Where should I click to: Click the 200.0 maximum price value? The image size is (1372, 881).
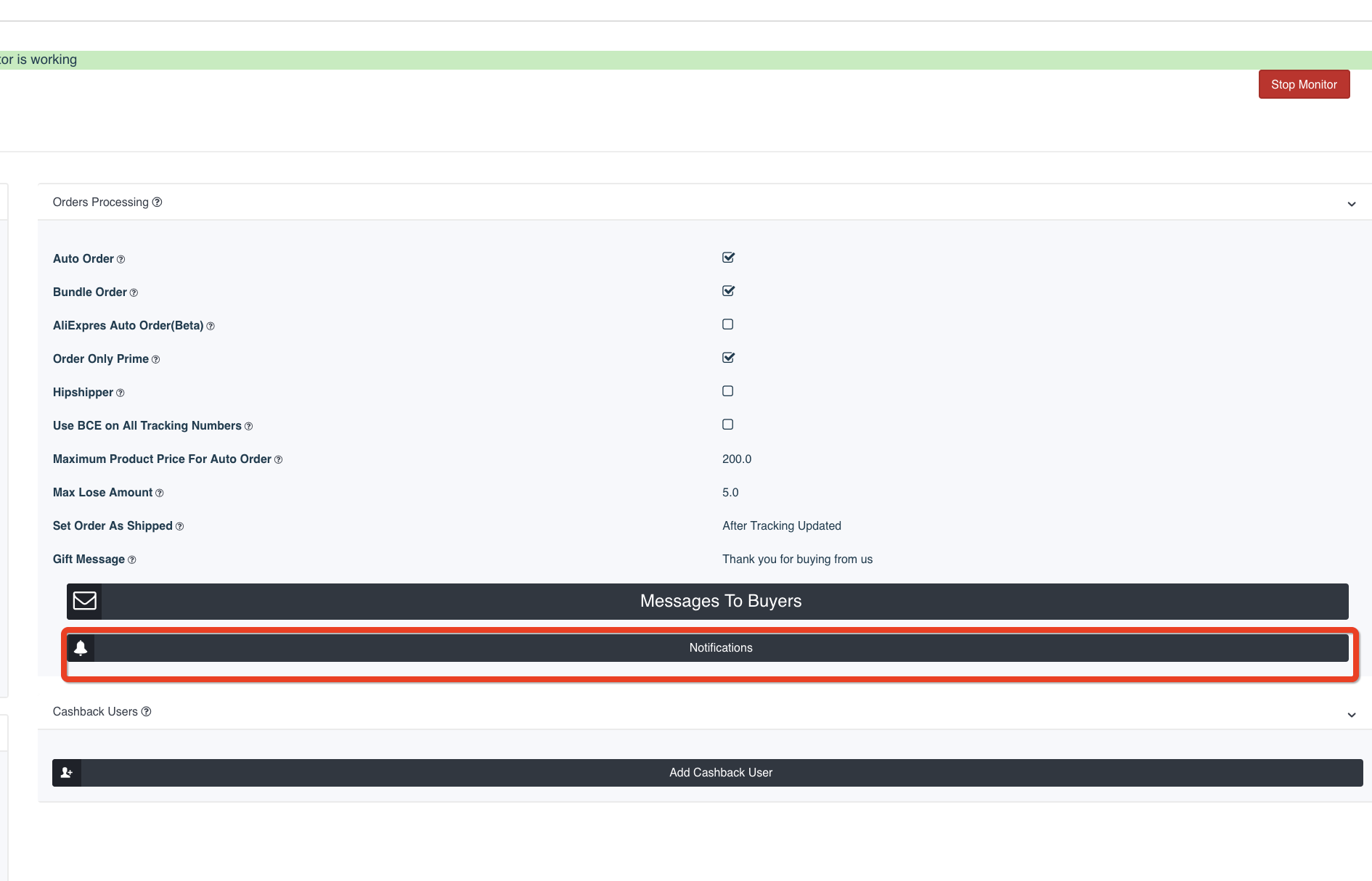[737, 459]
